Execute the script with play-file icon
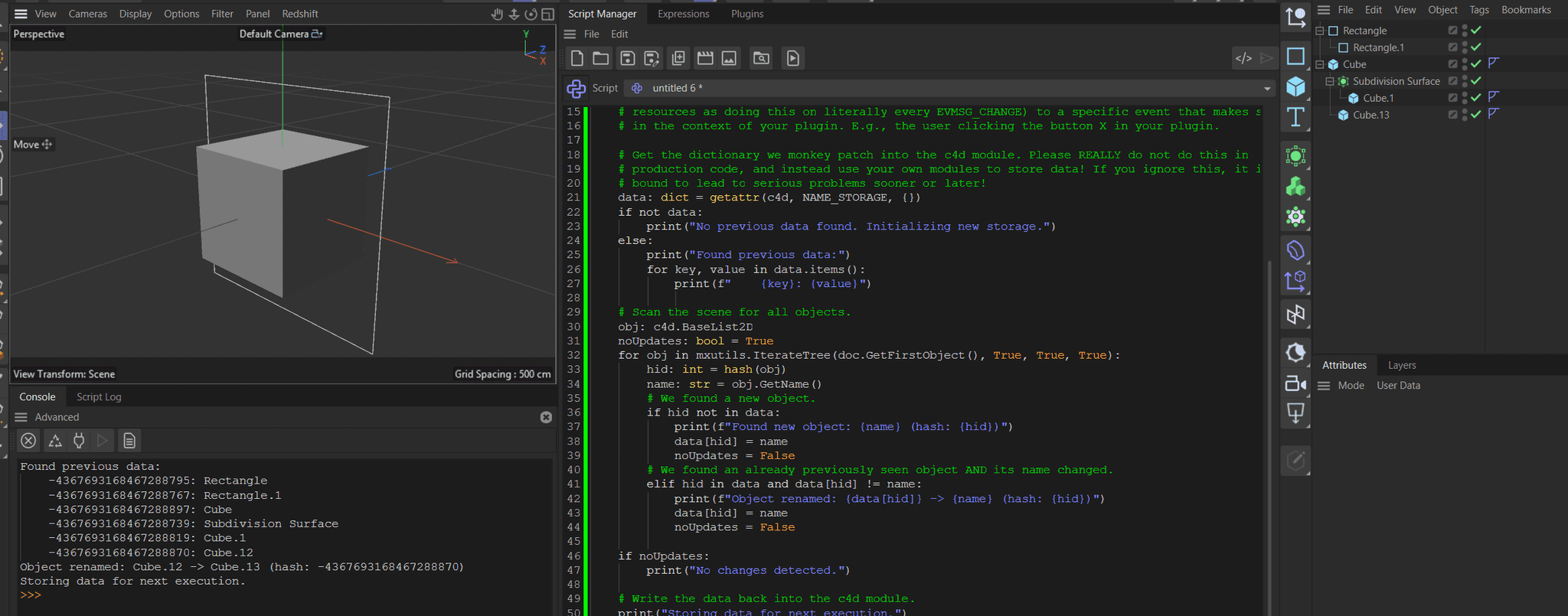 pos(793,58)
